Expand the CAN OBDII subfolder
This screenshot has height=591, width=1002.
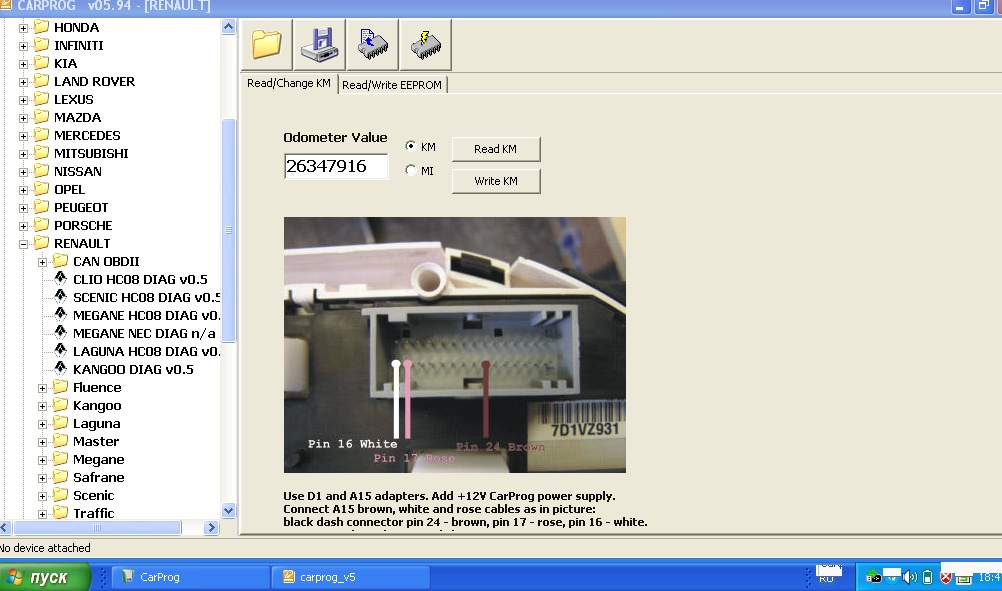pos(42,262)
